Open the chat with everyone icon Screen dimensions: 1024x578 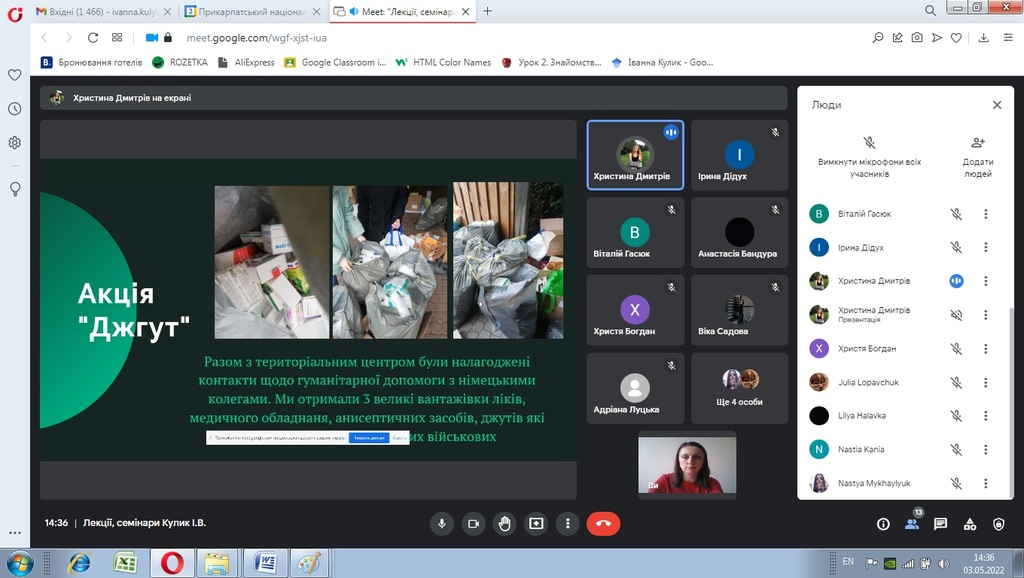pyautogui.click(x=940, y=523)
